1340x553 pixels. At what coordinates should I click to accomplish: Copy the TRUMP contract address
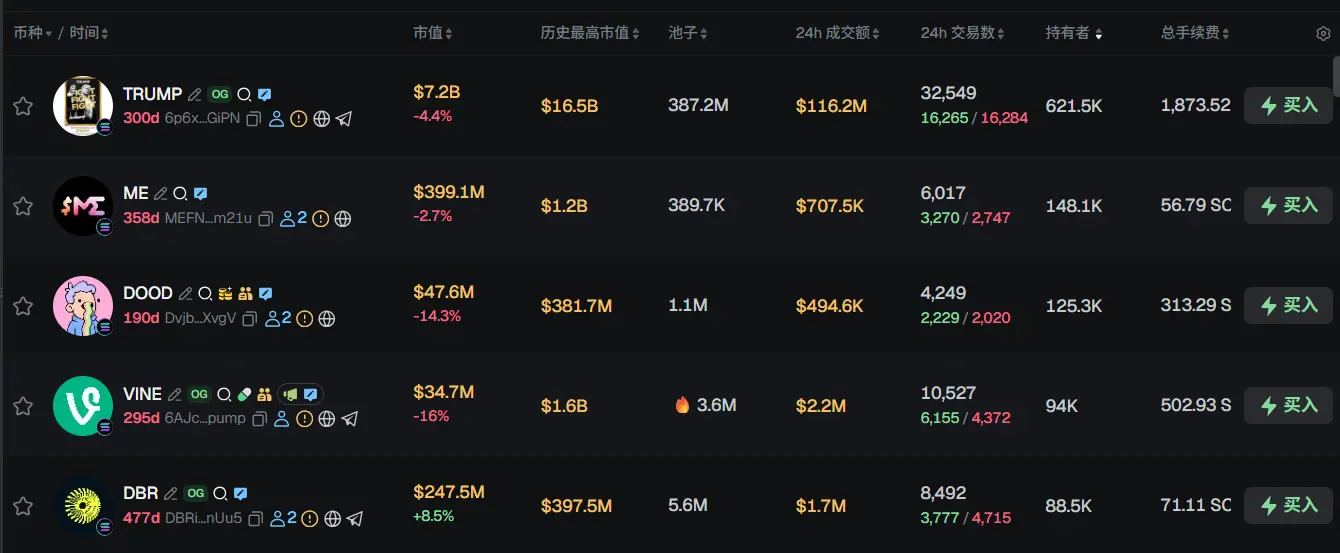pyautogui.click(x=254, y=119)
